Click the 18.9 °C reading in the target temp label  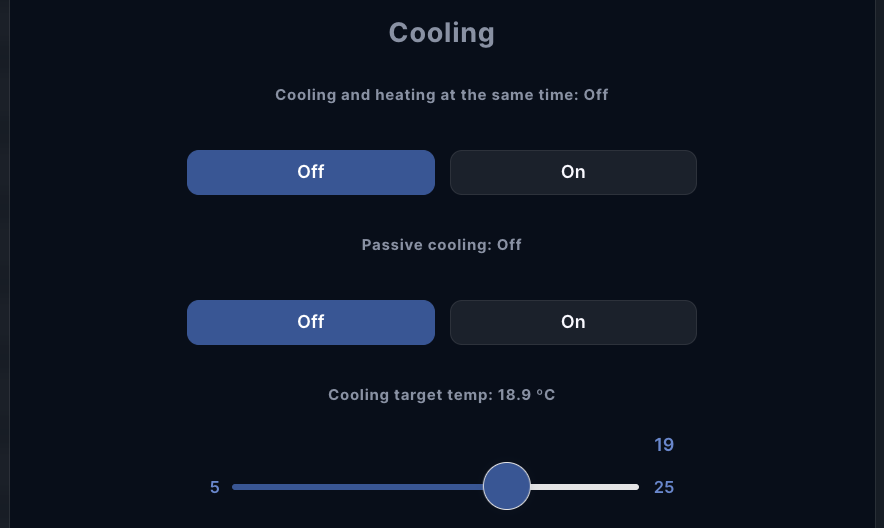pos(525,395)
